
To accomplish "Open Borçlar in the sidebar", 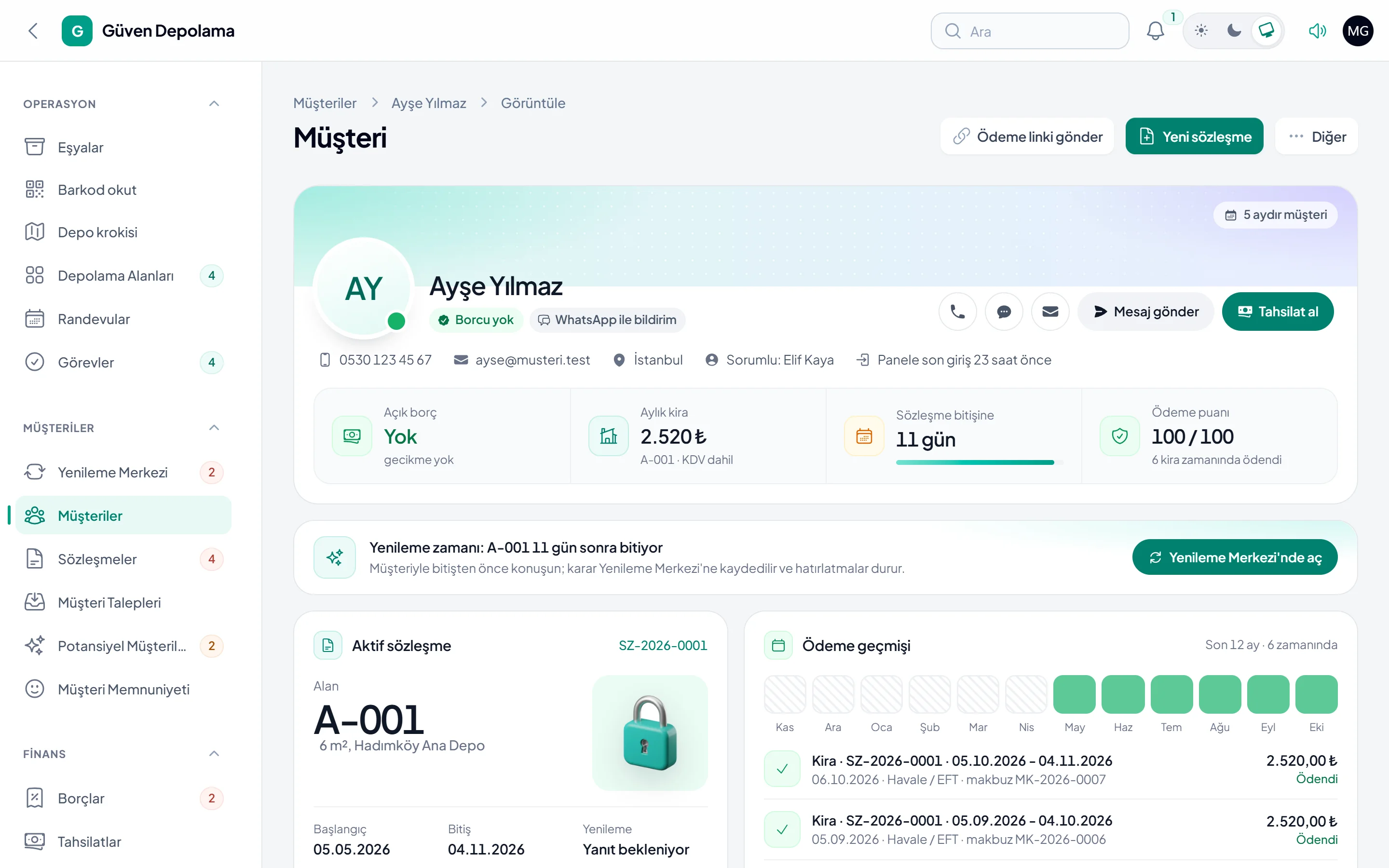I will coord(123,799).
